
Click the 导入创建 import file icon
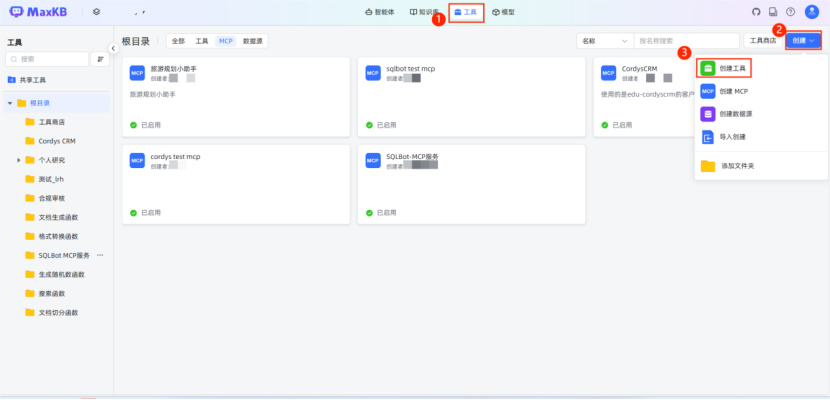708,137
